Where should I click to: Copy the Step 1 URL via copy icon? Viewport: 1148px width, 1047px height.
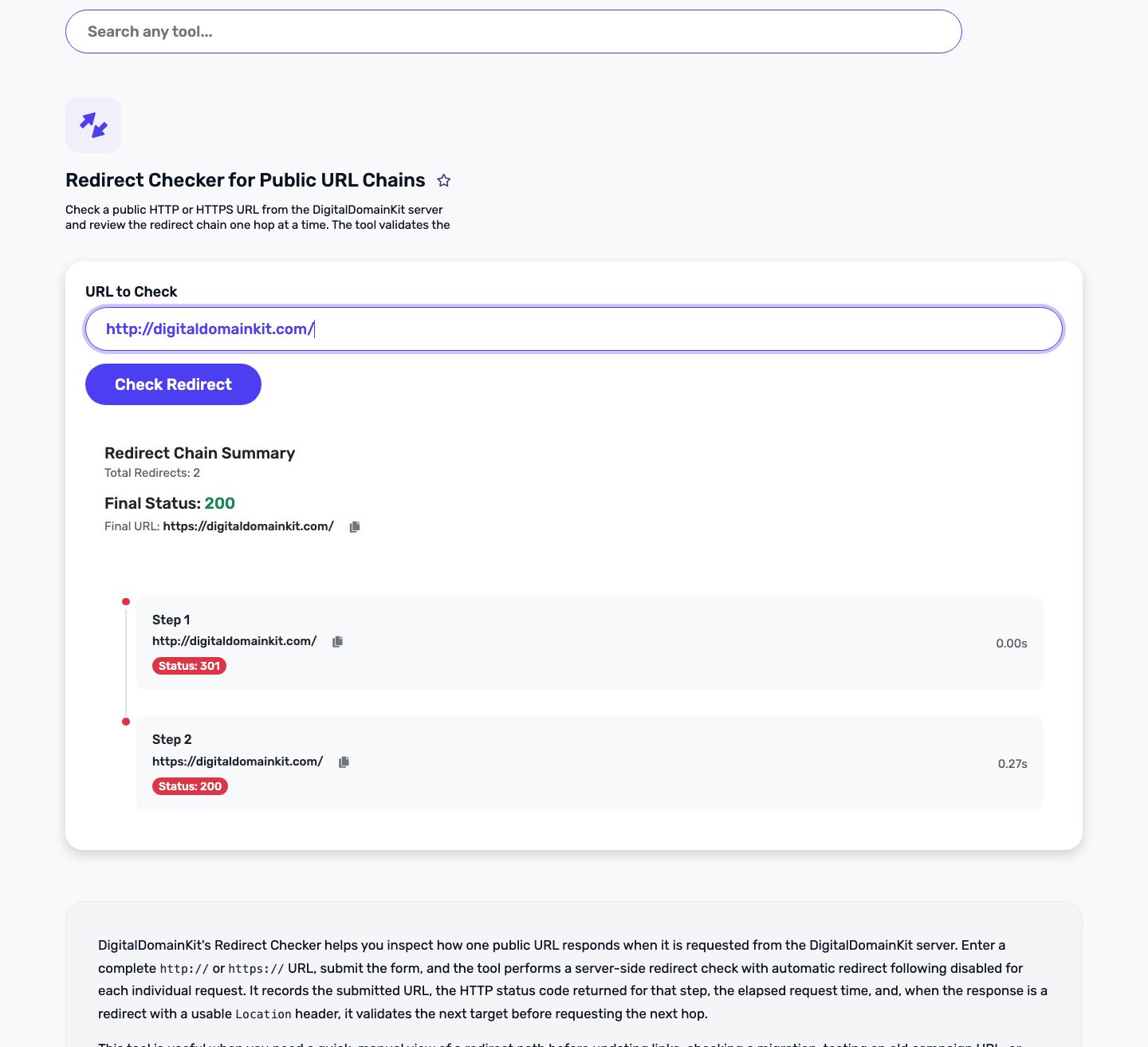coord(337,642)
